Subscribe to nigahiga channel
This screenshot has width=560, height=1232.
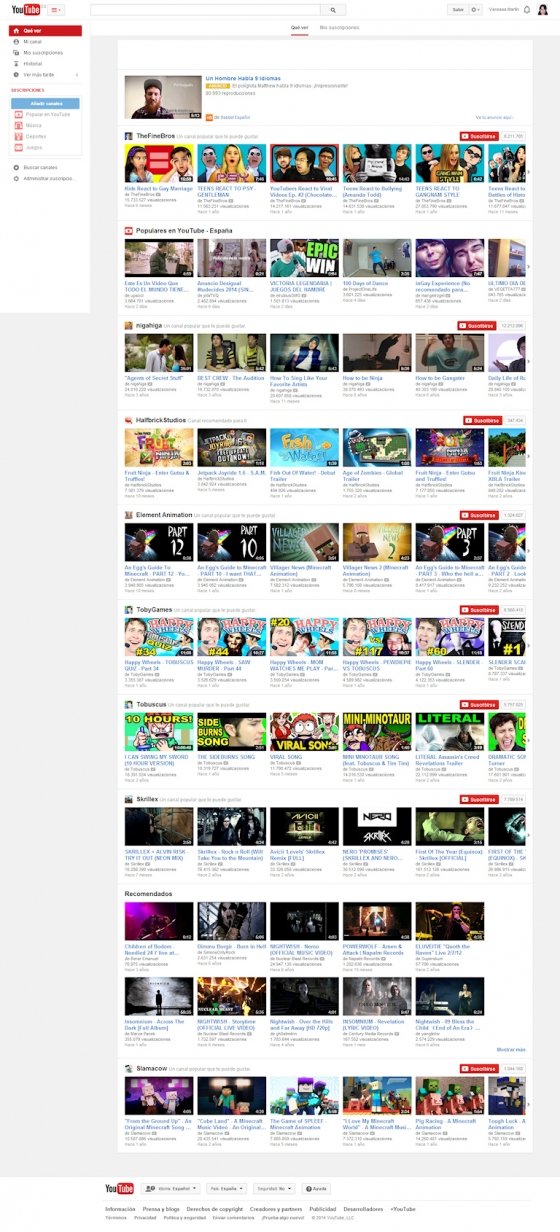pos(477,325)
